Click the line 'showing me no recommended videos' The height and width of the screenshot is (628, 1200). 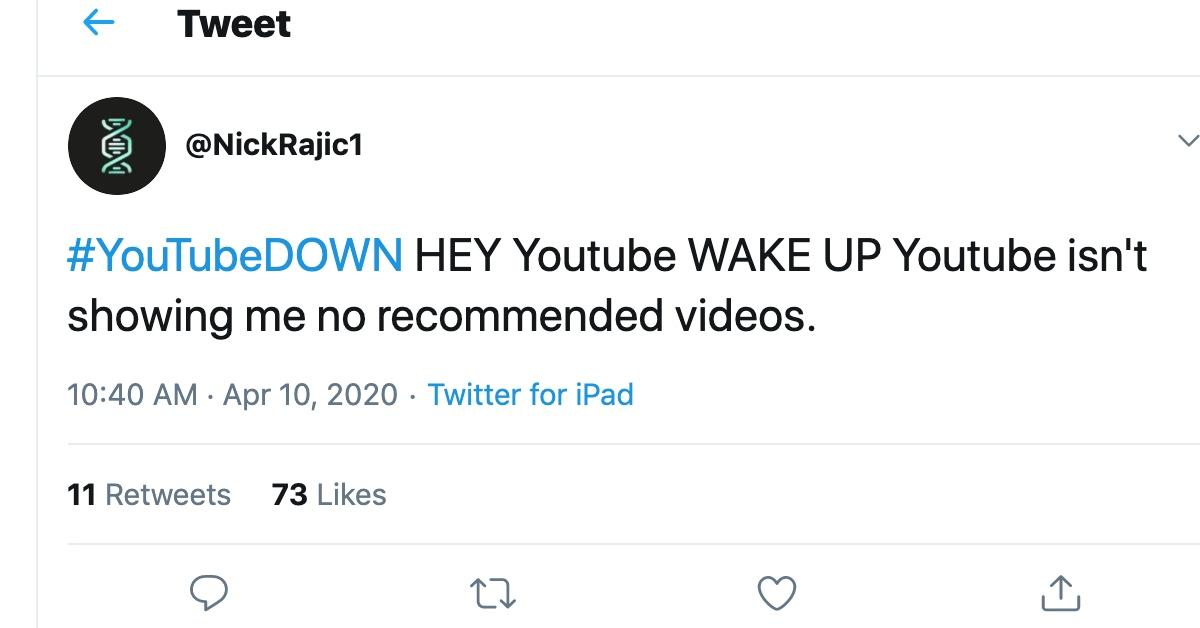pos(441,317)
